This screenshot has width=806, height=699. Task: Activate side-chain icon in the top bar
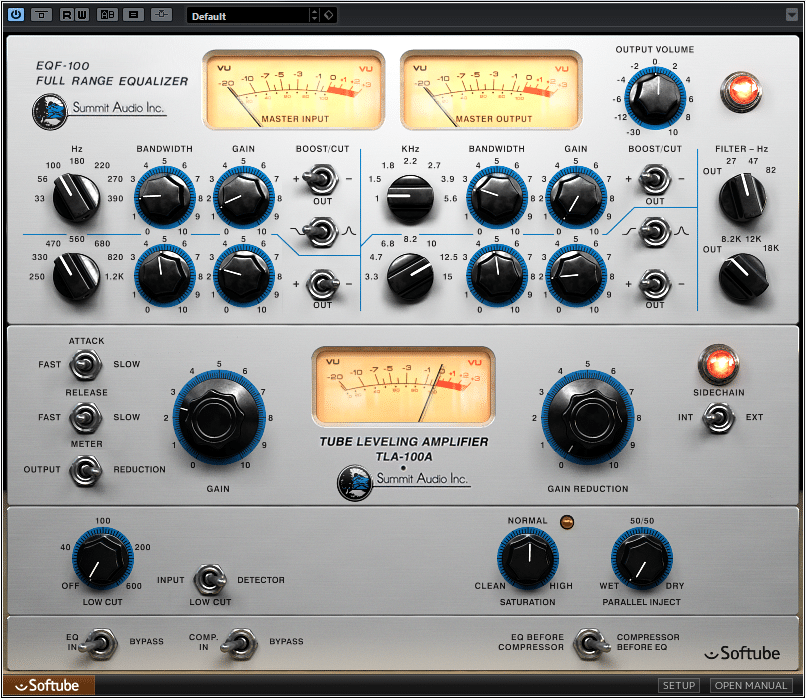161,15
